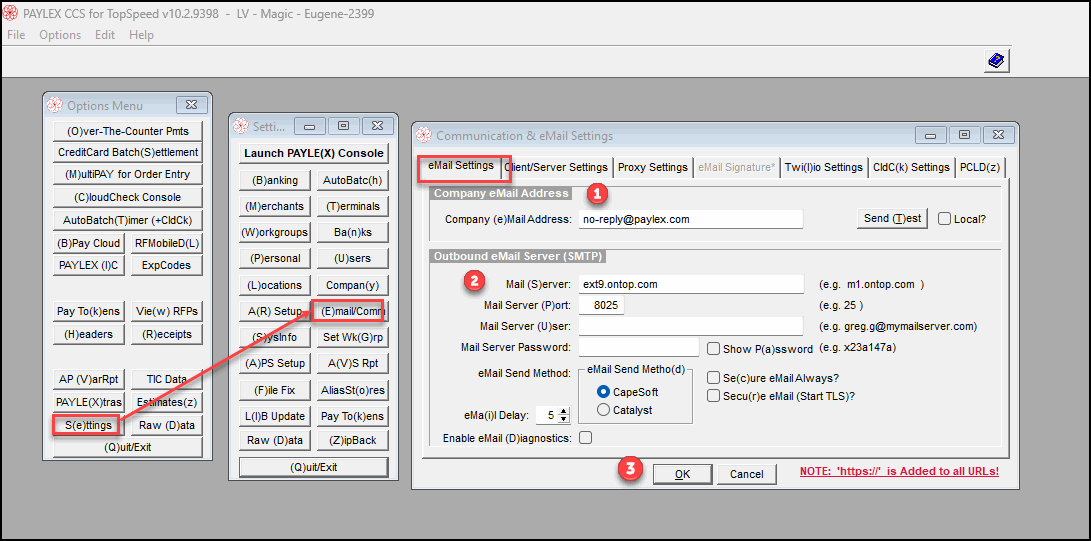
Task: Open RFMobileD(L) in Options Menu
Action: point(166,243)
